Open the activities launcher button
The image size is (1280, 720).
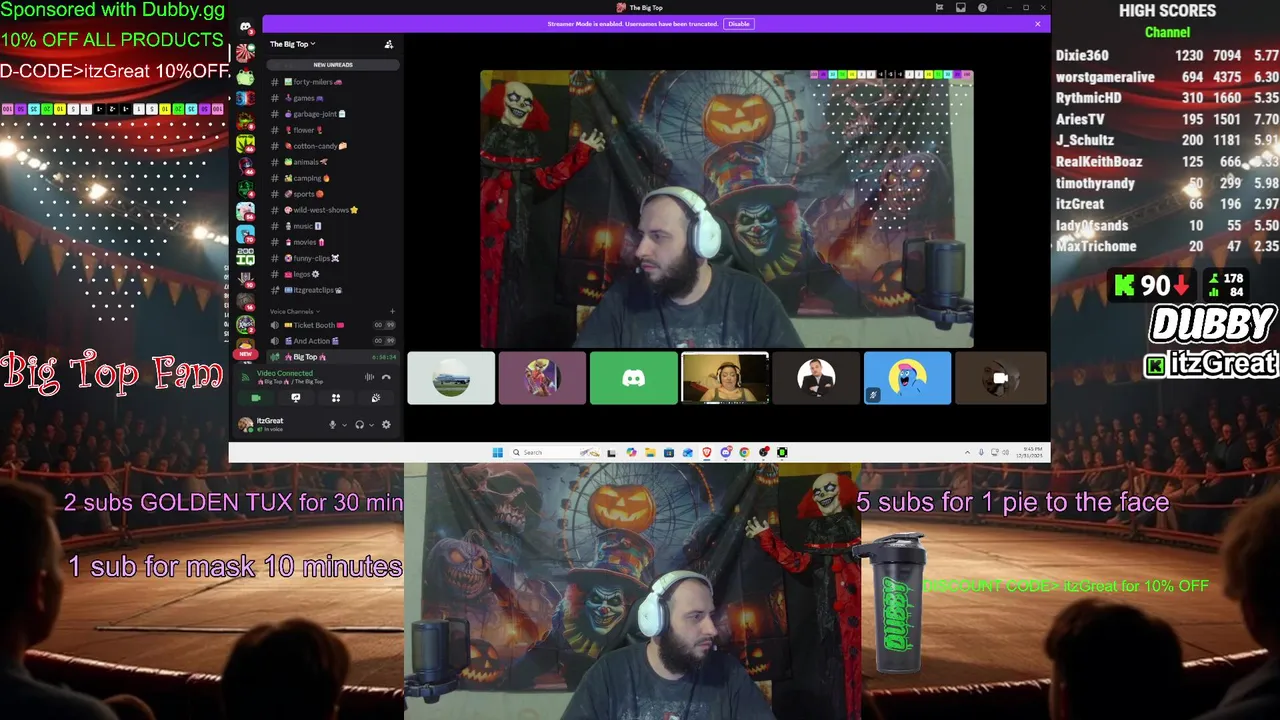pyautogui.click(x=336, y=398)
